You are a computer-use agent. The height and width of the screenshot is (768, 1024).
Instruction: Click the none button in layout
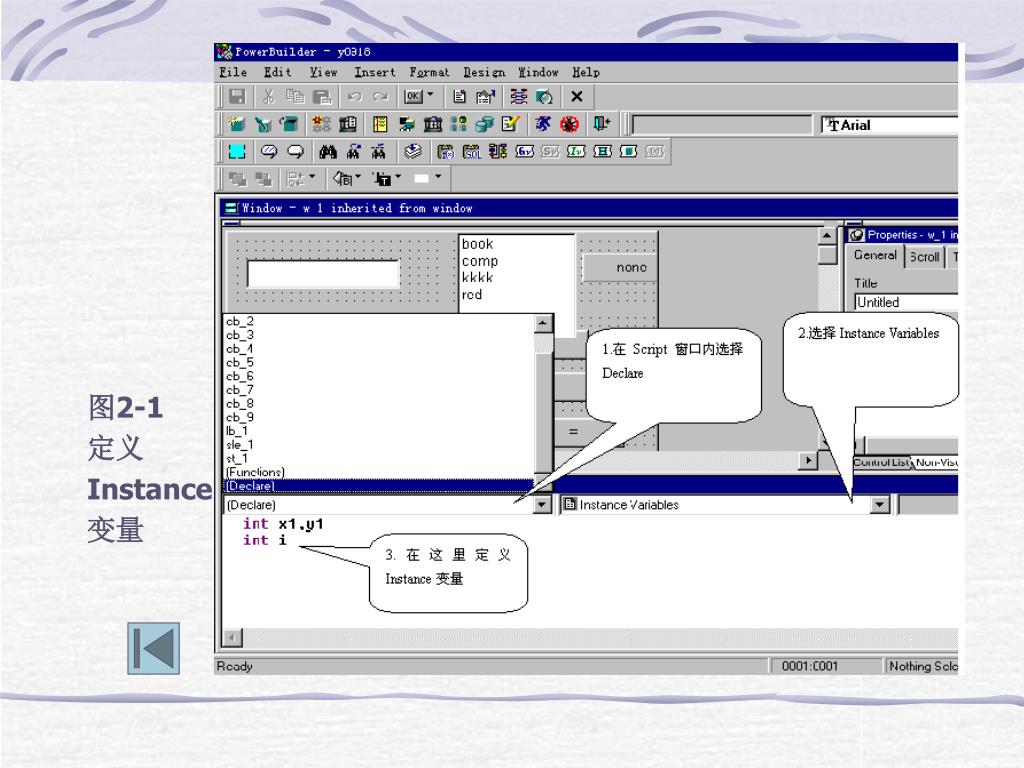coord(619,268)
